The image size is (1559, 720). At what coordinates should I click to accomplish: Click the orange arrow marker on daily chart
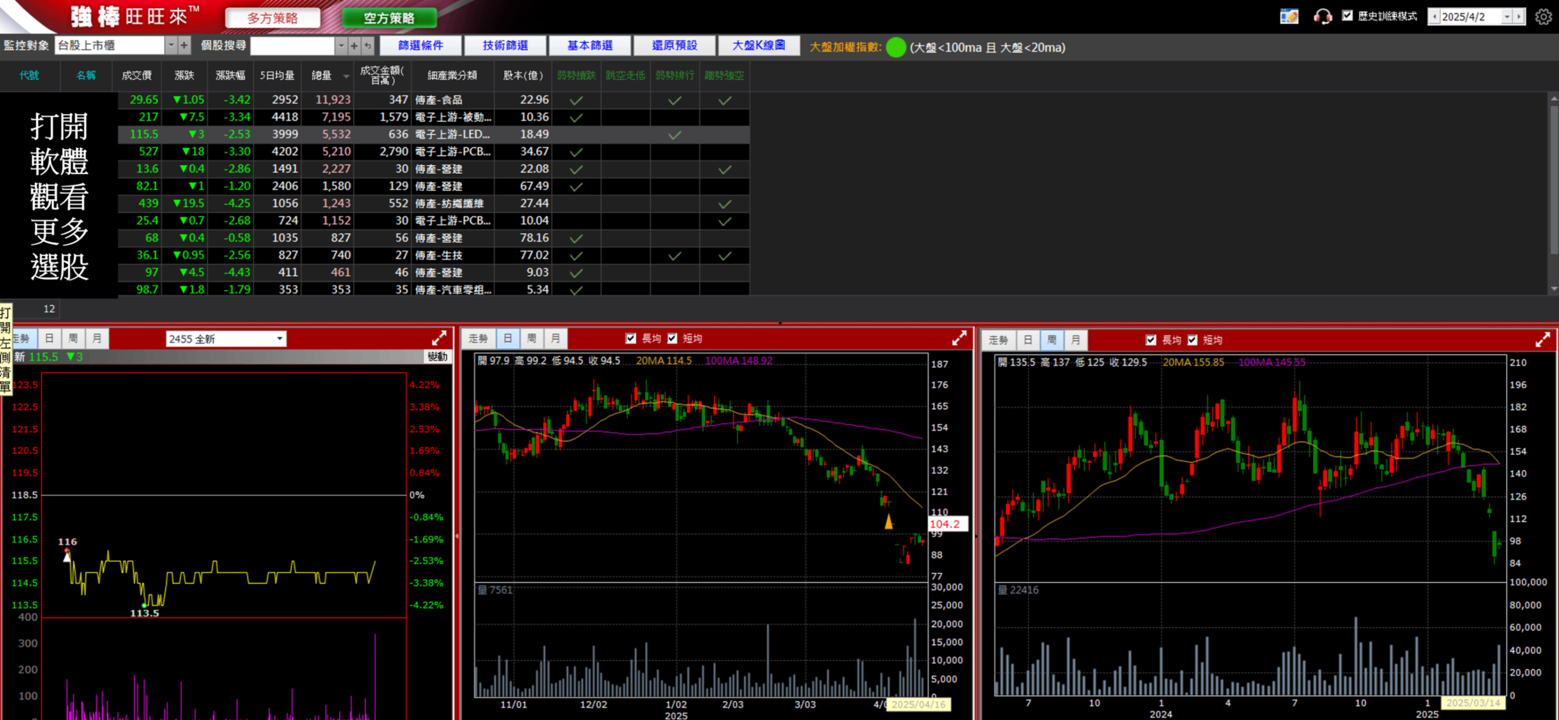(x=888, y=521)
